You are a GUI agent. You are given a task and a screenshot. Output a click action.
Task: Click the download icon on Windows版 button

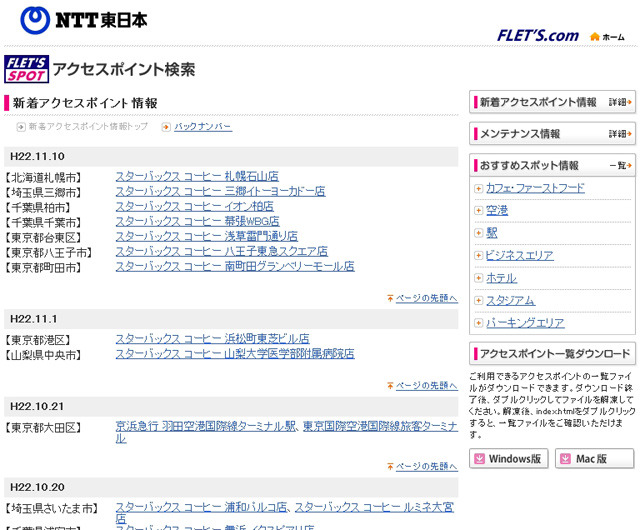[x=479, y=459]
